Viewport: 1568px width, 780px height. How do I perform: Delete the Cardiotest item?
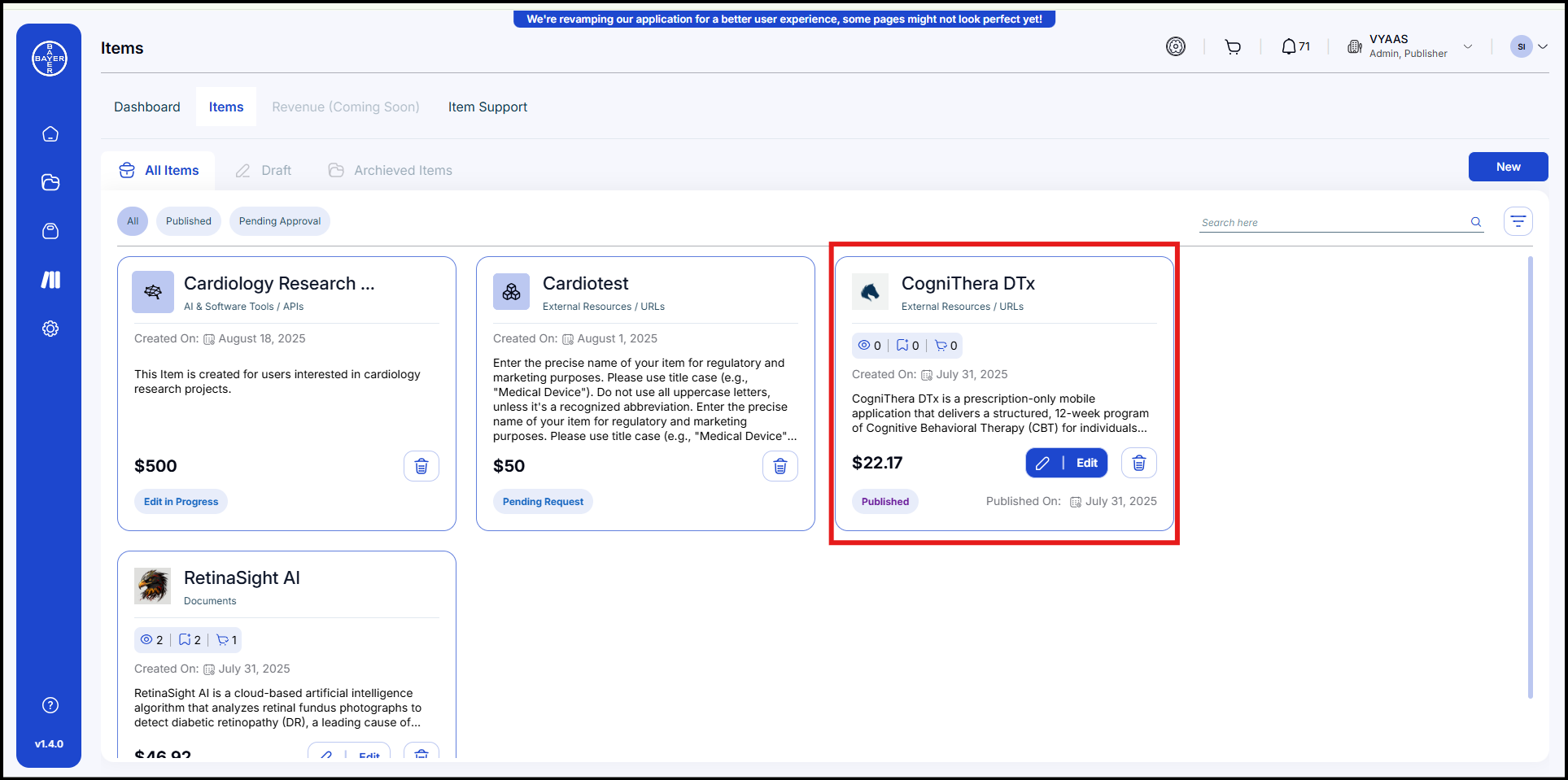point(780,466)
